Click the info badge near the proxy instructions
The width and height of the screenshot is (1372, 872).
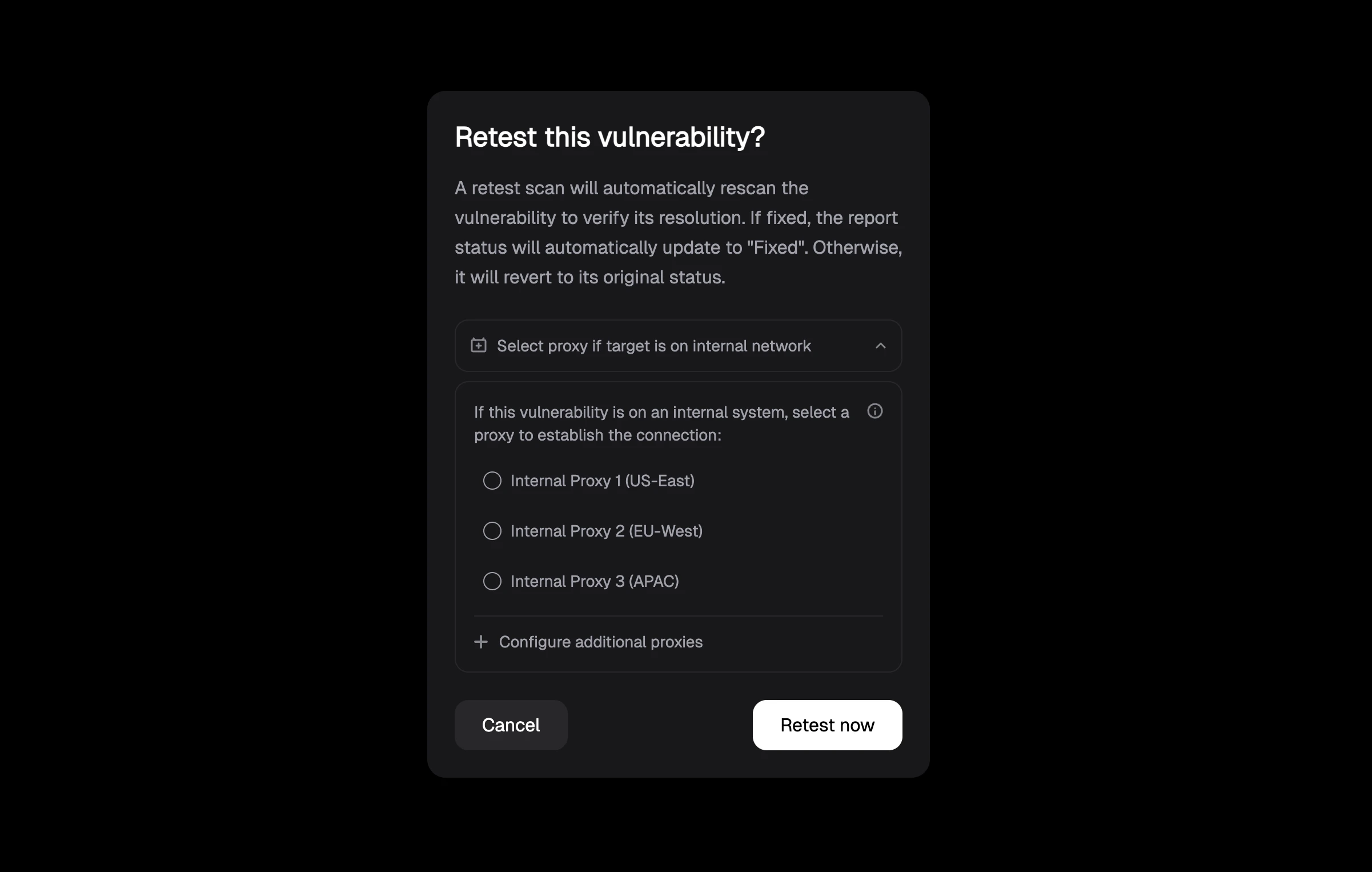[875, 411]
